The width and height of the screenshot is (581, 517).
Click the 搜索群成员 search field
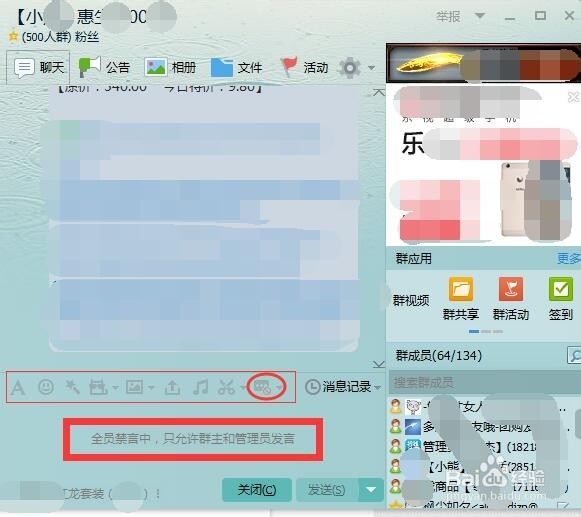[x=484, y=382]
